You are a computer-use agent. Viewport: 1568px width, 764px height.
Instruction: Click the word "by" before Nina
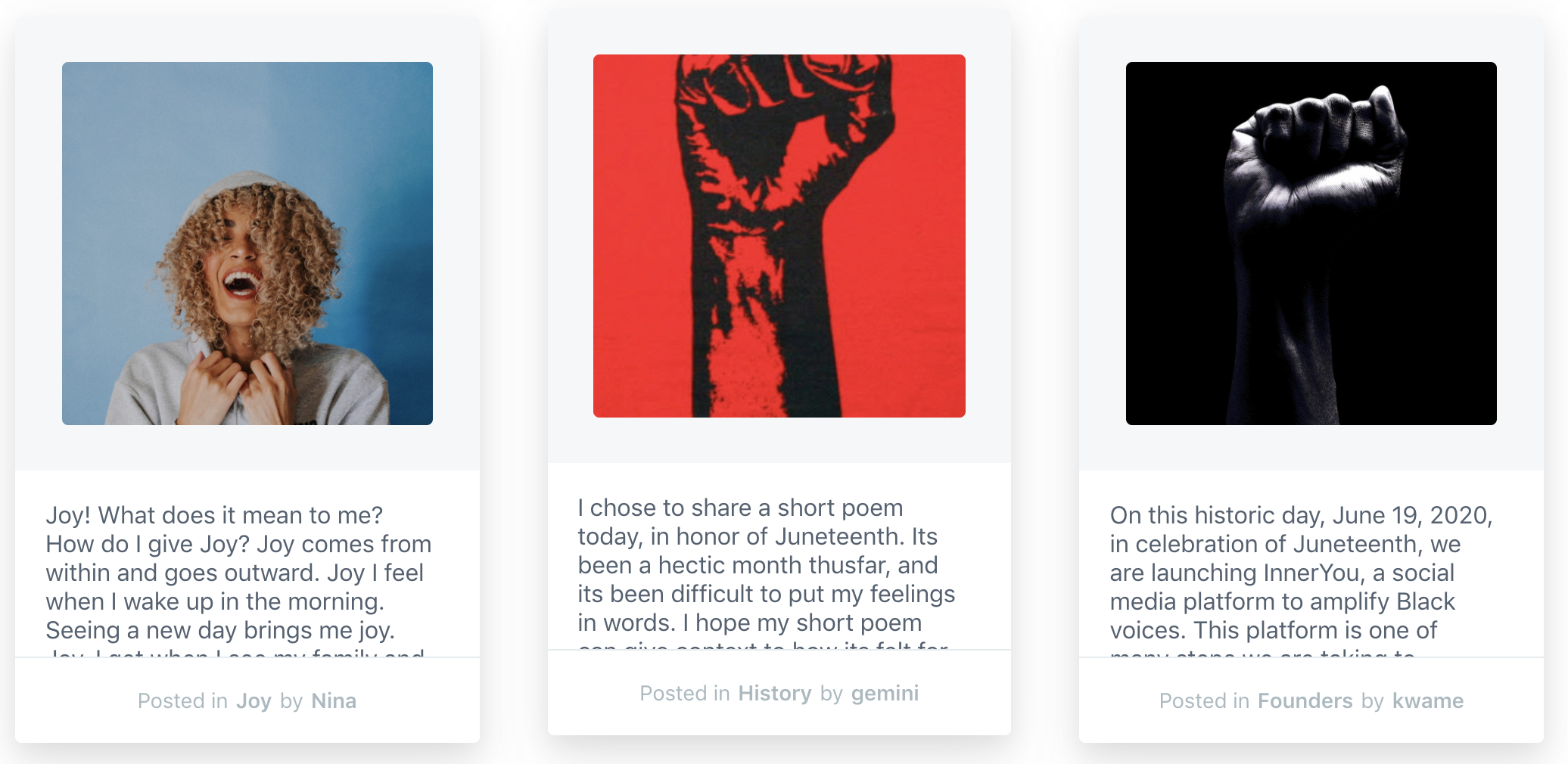click(291, 701)
